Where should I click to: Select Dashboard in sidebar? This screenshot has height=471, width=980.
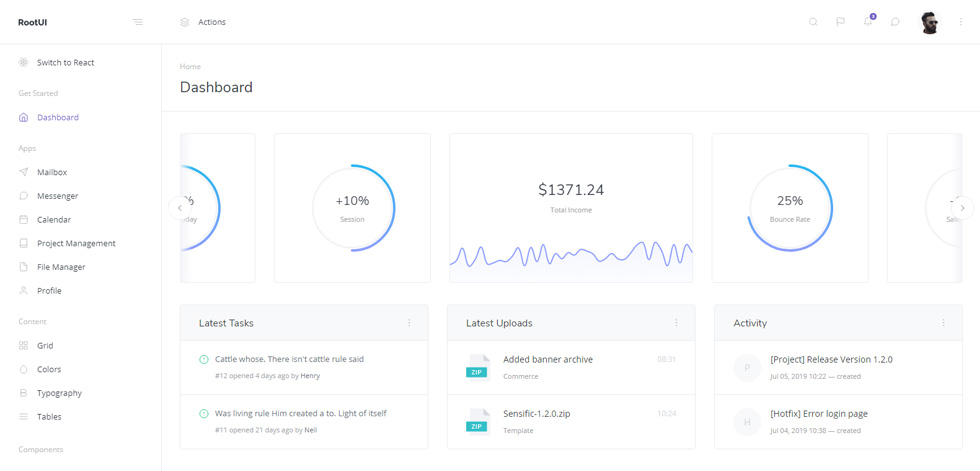coord(58,117)
